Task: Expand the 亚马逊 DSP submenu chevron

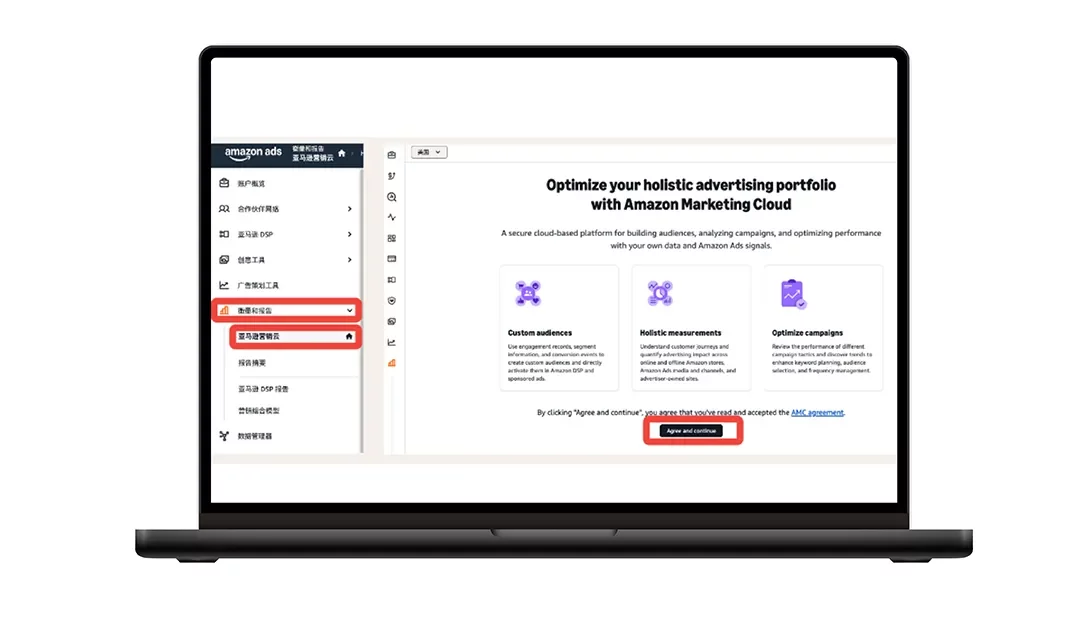Action: click(349, 235)
